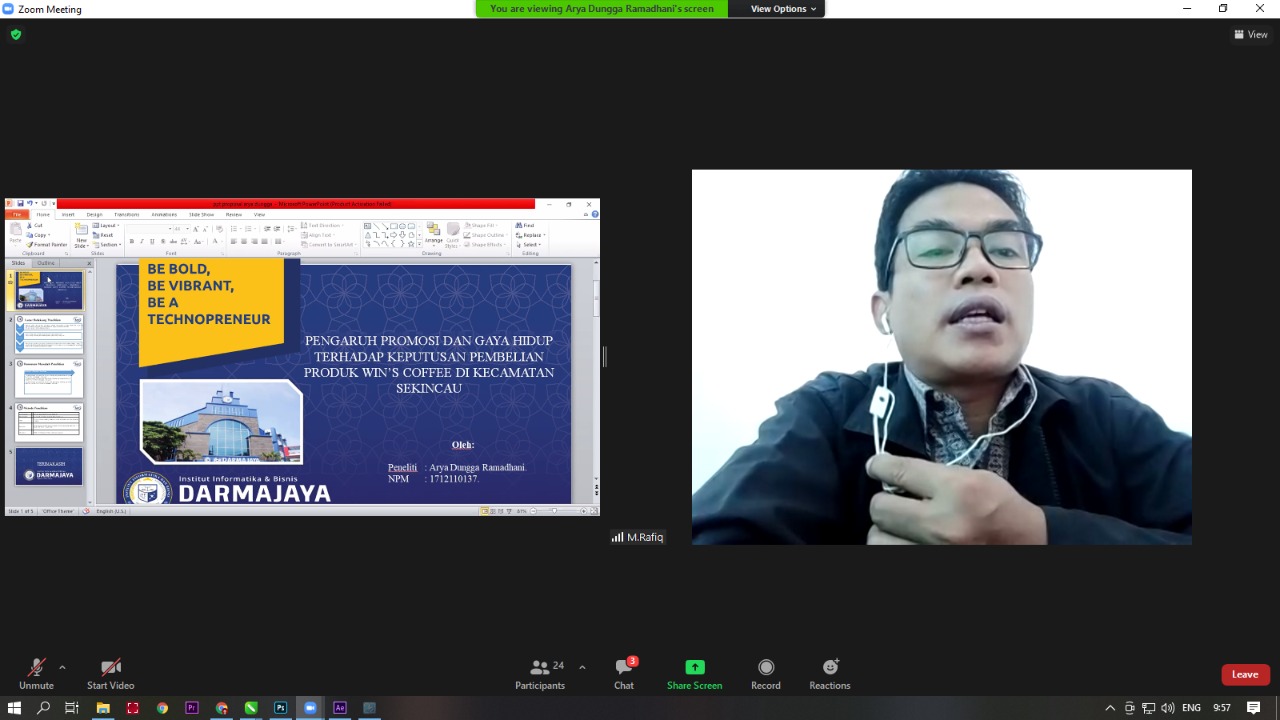Select M.Rafiq's video tile
The image size is (1280, 720).
click(x=941, y=357)
